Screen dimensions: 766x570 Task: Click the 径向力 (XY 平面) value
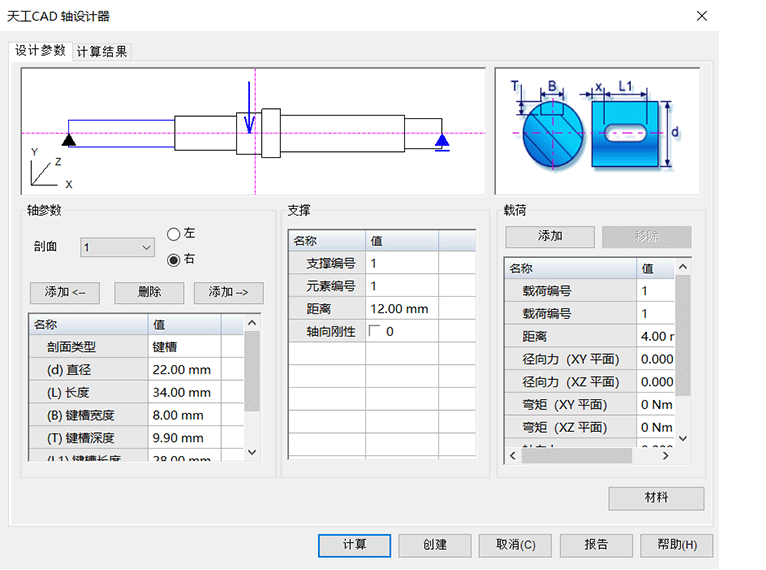tap(656, 359)
